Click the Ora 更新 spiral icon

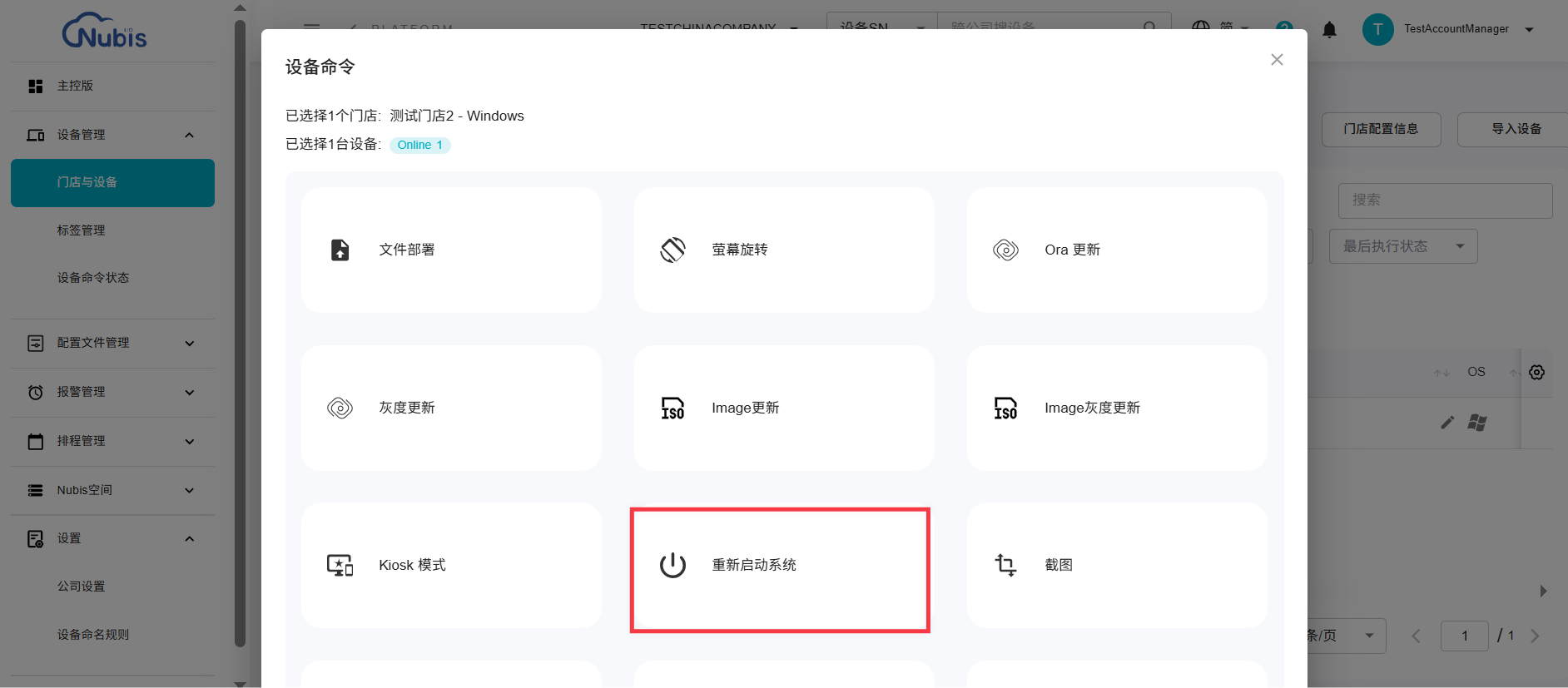[x=1005, y=250]
